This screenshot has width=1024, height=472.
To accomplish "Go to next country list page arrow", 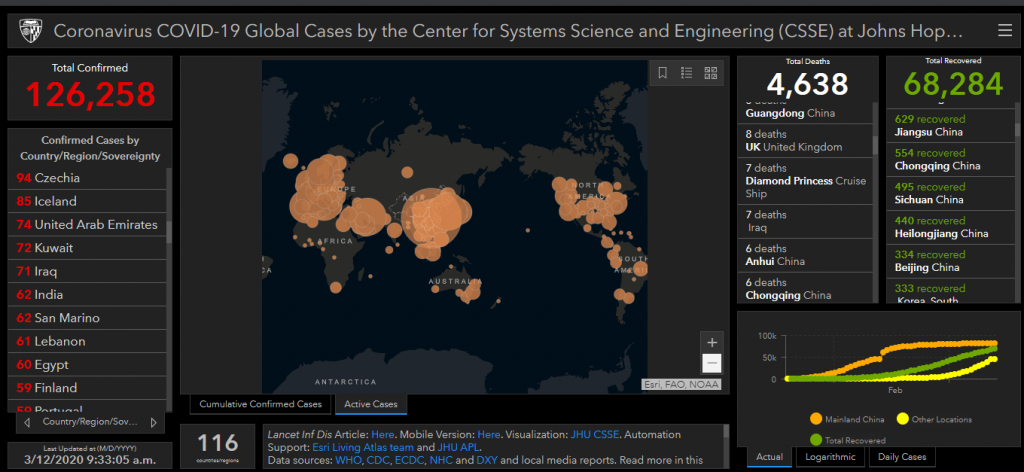I will pyautogui.click(x=153, y=422).
